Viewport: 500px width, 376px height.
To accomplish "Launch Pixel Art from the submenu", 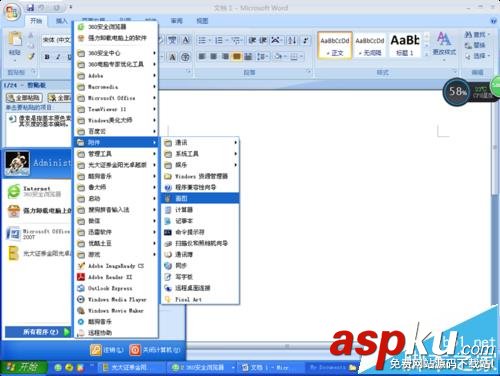I will coord(200,299).
